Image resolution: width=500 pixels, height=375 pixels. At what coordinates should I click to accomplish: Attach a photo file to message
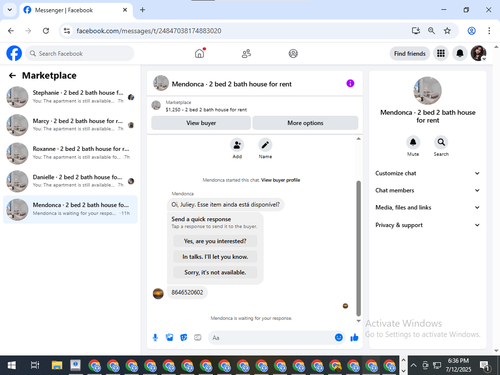[169, 338]
